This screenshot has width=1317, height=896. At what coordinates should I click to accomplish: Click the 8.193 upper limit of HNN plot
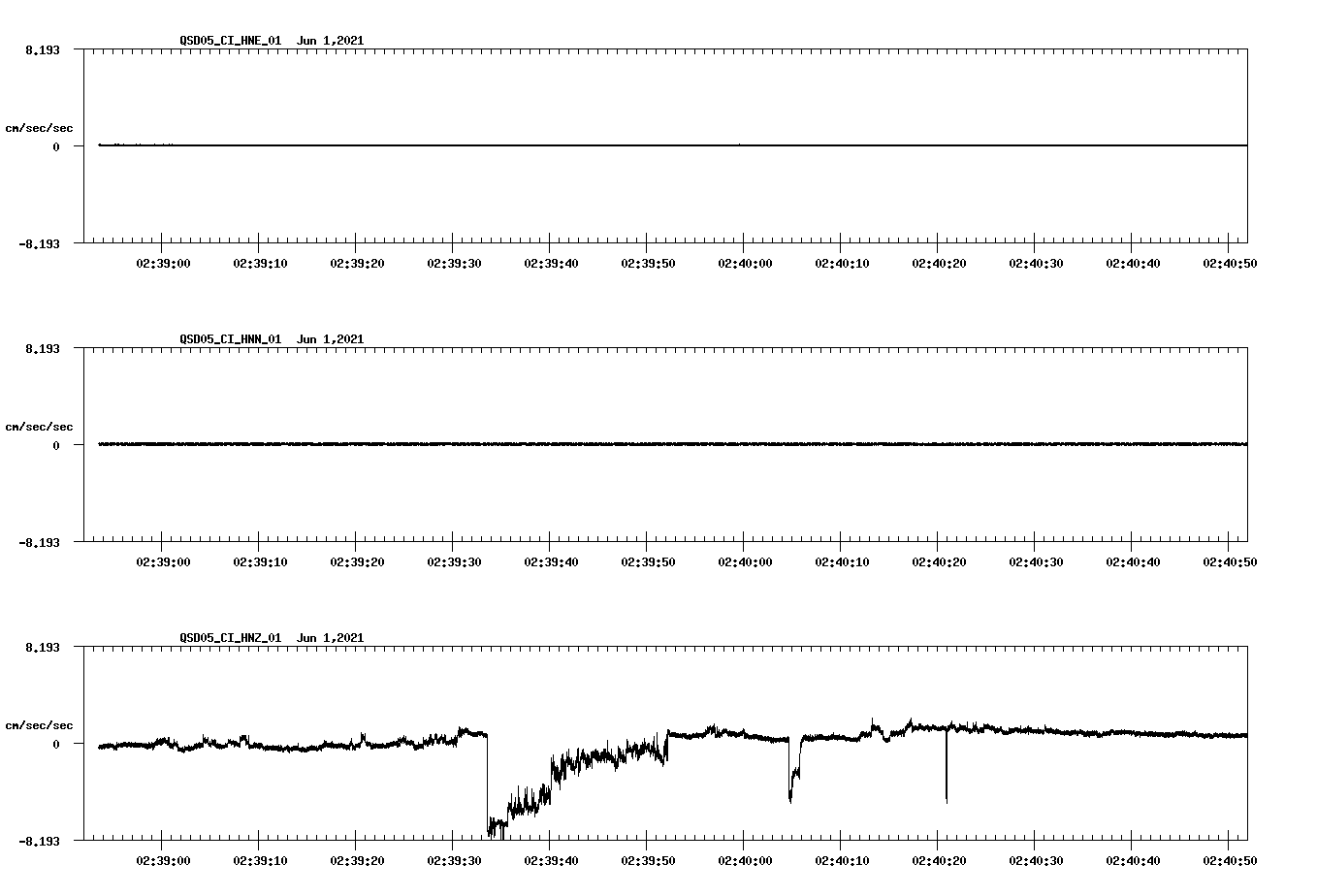point(42,348)
